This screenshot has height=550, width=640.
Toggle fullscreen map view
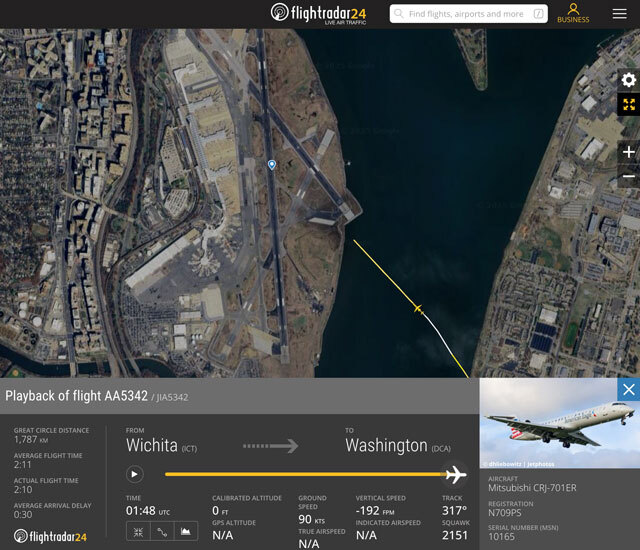pos(629,104)
